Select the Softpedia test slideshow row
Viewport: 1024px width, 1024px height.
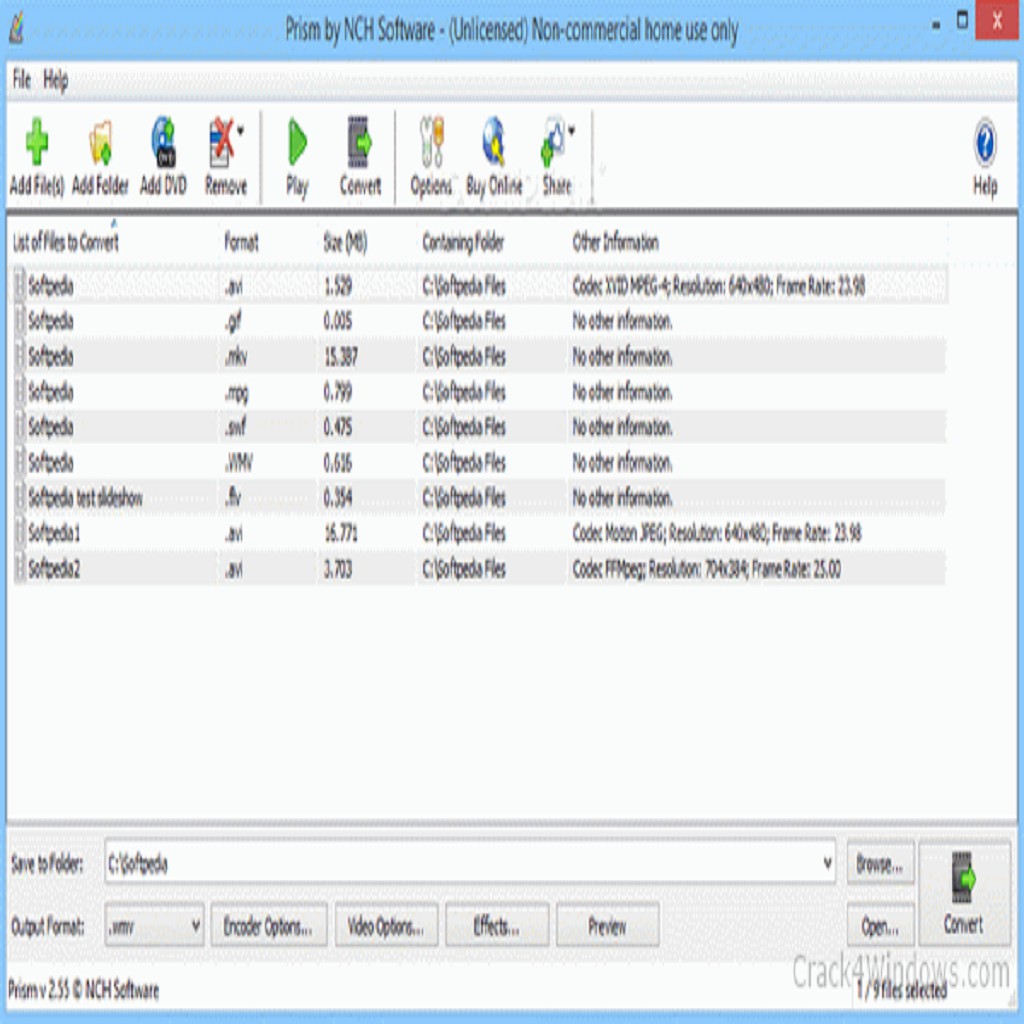coord(479,498)
